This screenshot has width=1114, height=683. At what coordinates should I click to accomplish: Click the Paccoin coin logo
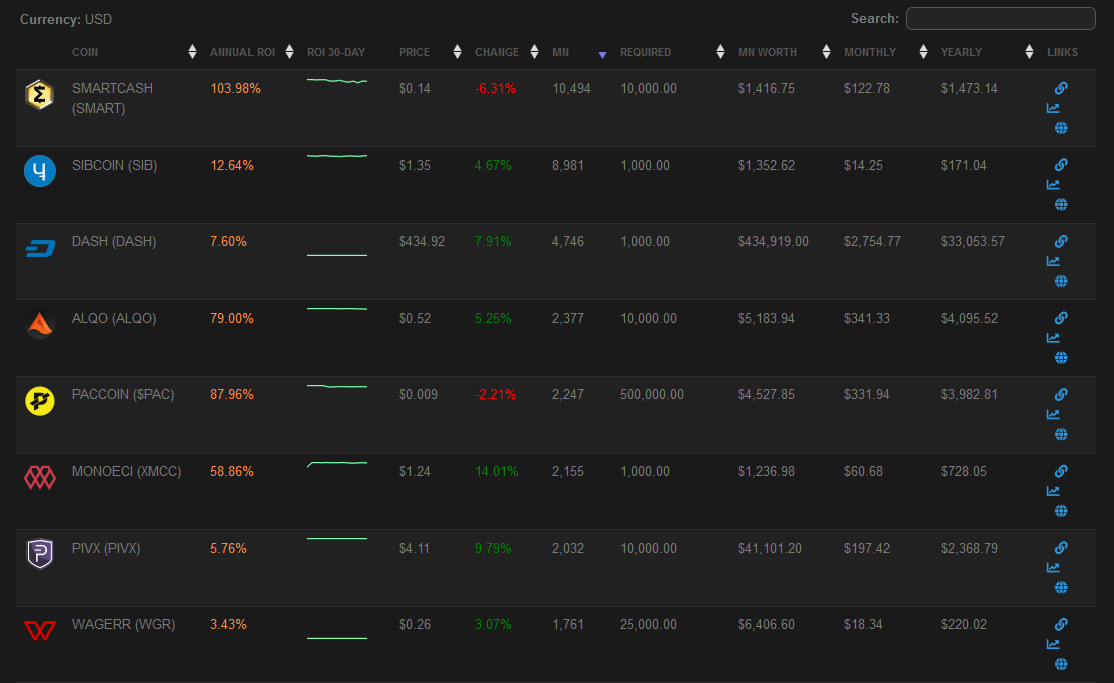point(40,401)
